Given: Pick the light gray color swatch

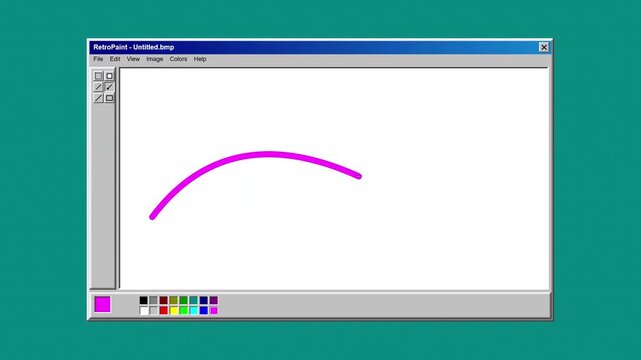Looking at the screenshot, I should point(153,311).
